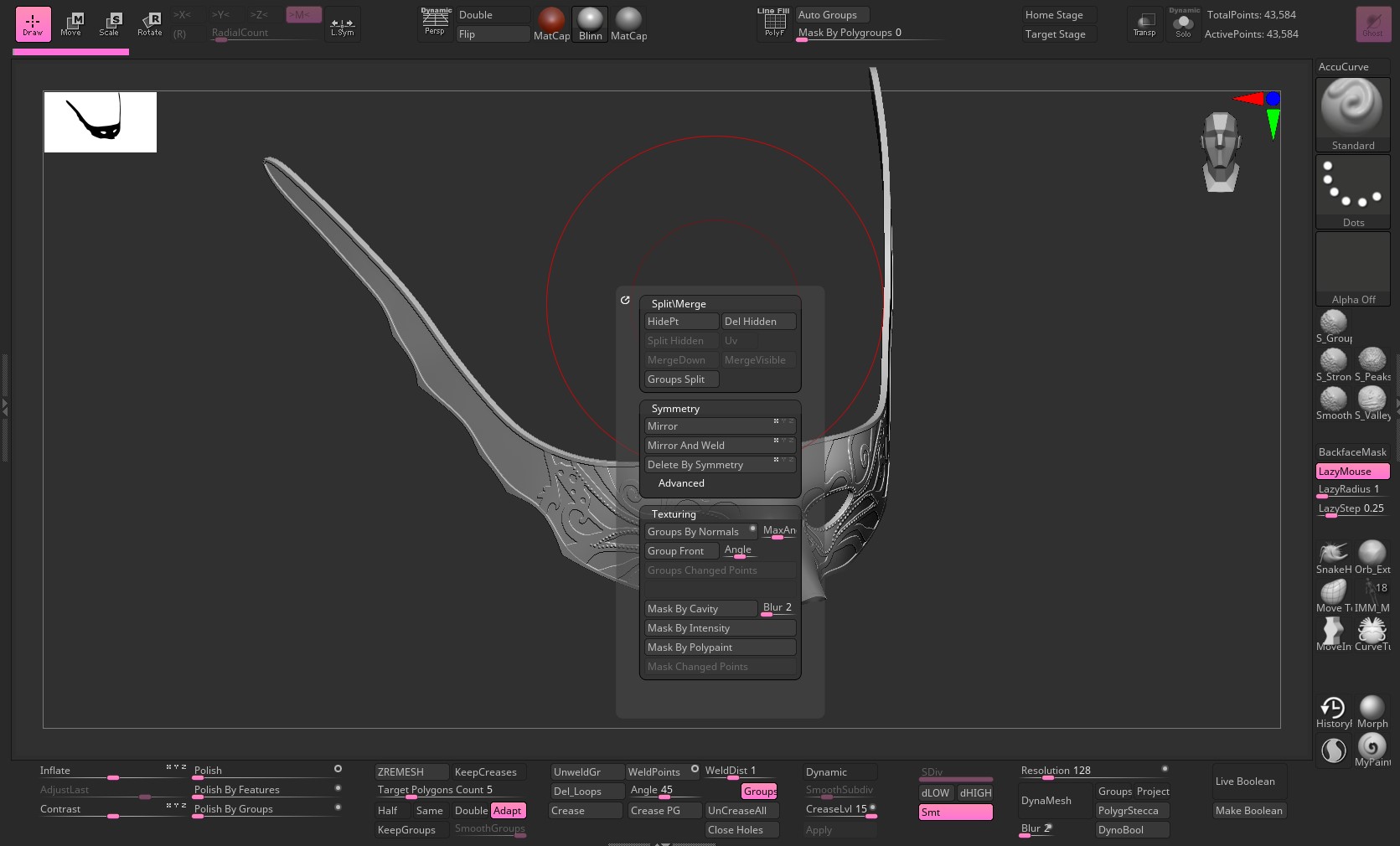The width and height of the screenshot is (1400, 846).
Task: Select the S_Group brush
Action: point(1334,327)
